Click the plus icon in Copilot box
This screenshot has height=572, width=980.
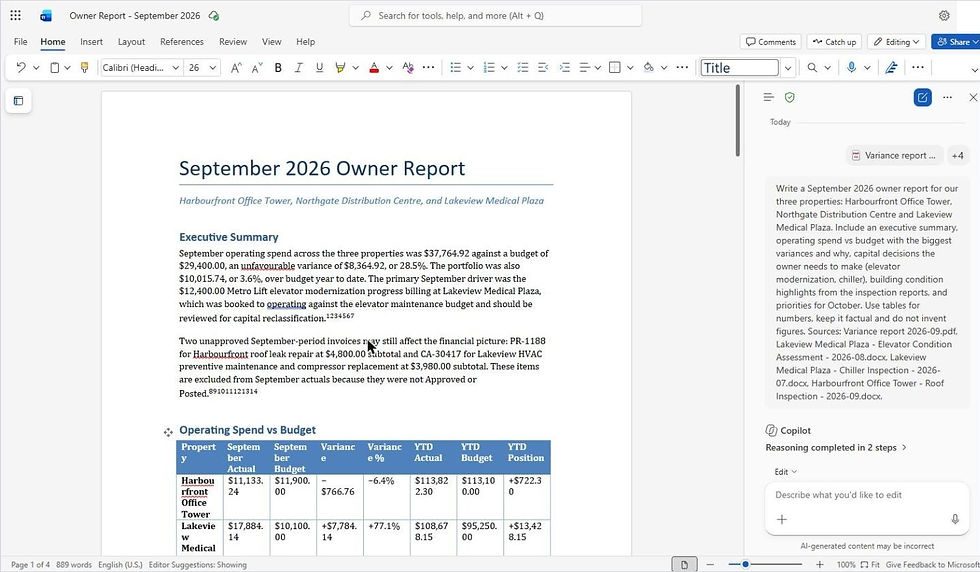(x=782, y=519)
